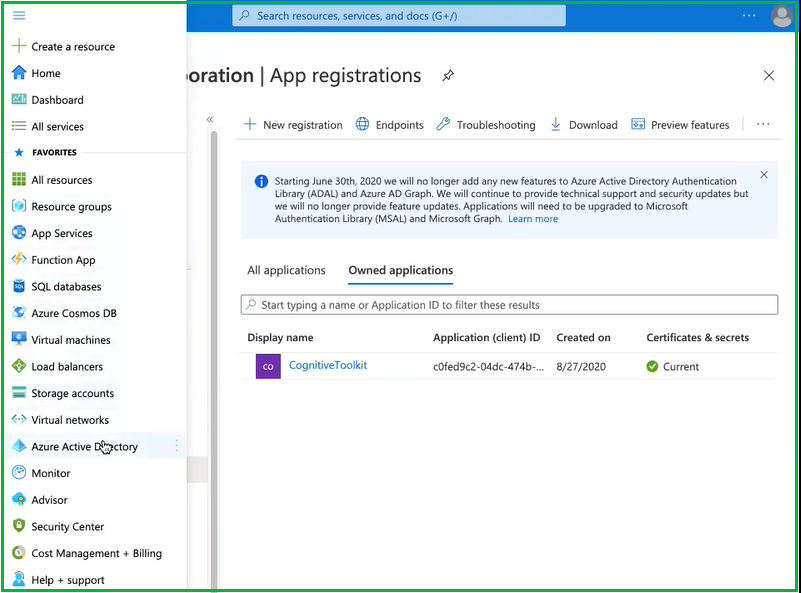
Task: Click the application ID filter search field
Action: pos(510,304)
